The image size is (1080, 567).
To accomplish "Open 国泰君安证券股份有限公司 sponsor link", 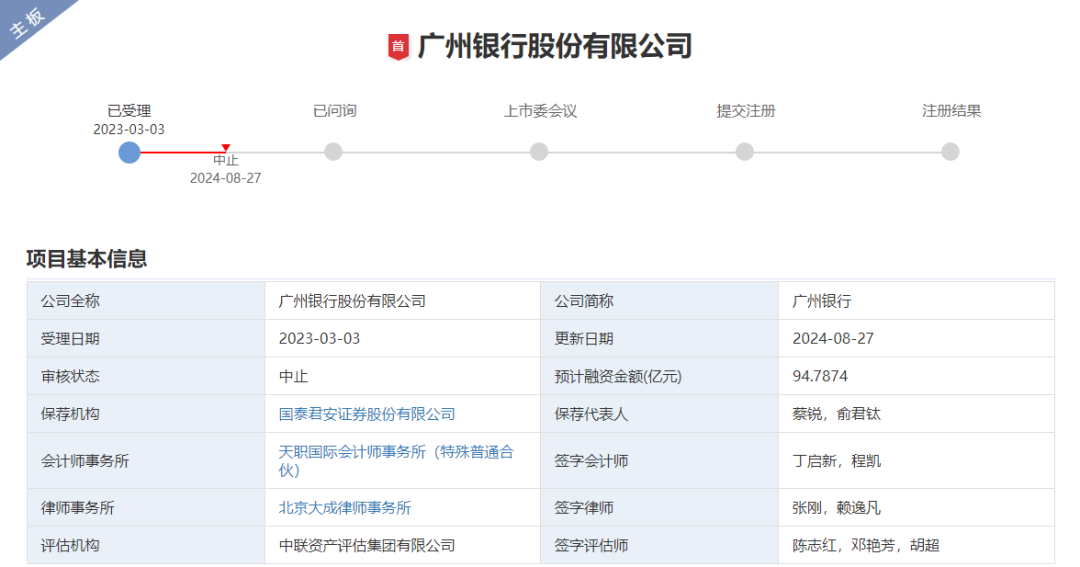I will (x=367, y=414).
